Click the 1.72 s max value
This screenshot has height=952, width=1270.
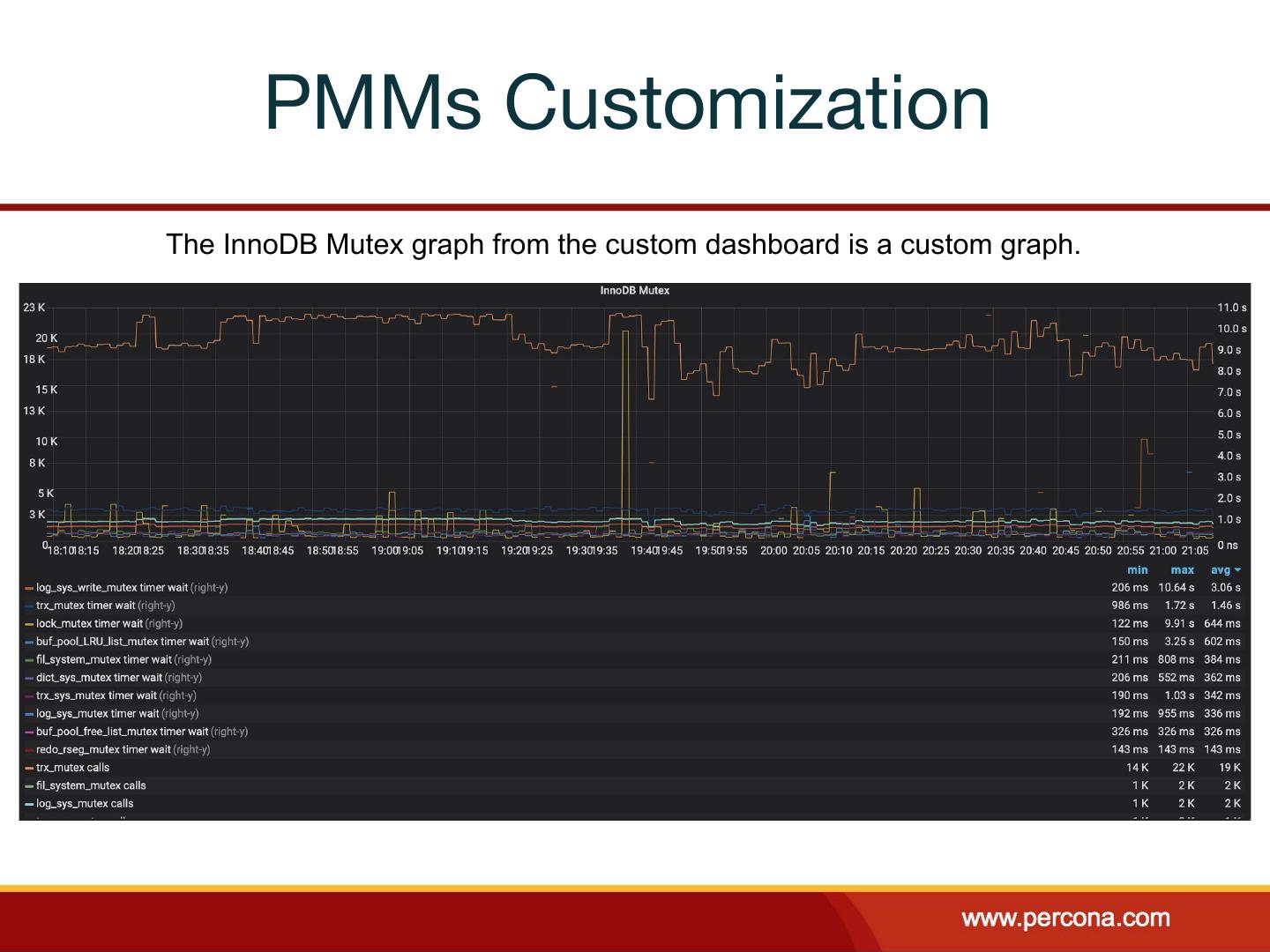[x=1179, y=606]
